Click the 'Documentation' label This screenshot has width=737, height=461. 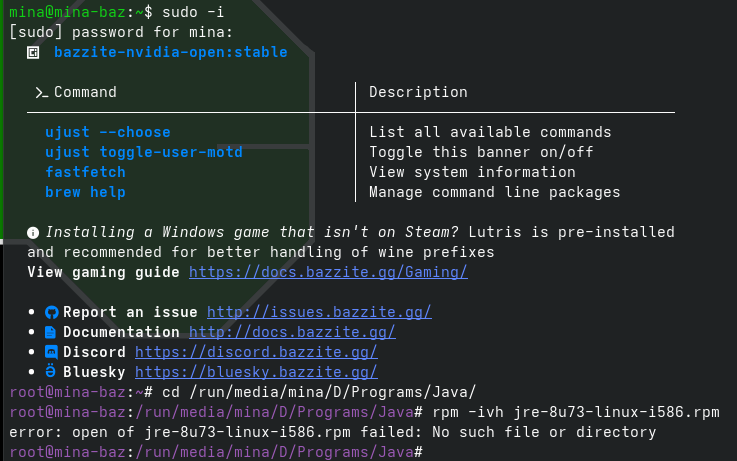coord(121,332)
